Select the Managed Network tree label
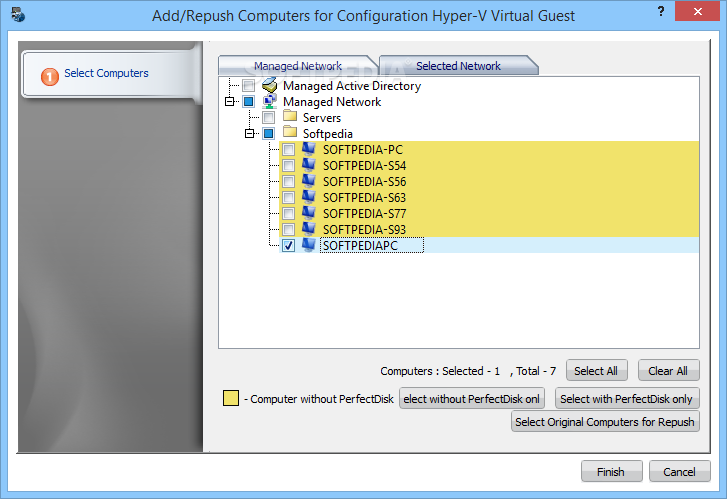727x499 pixels. 332,102
